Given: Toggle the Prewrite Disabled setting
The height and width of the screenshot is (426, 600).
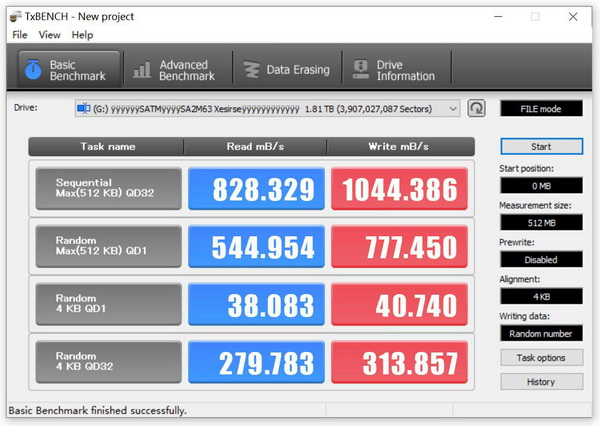Looking at the screenshot, I should (x=541, y=260).
